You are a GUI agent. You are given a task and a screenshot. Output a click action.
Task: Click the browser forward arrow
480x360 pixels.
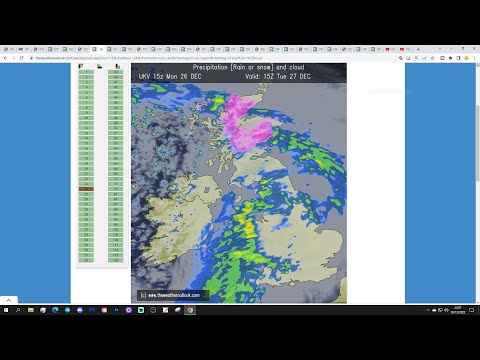[x=13, y=58]
